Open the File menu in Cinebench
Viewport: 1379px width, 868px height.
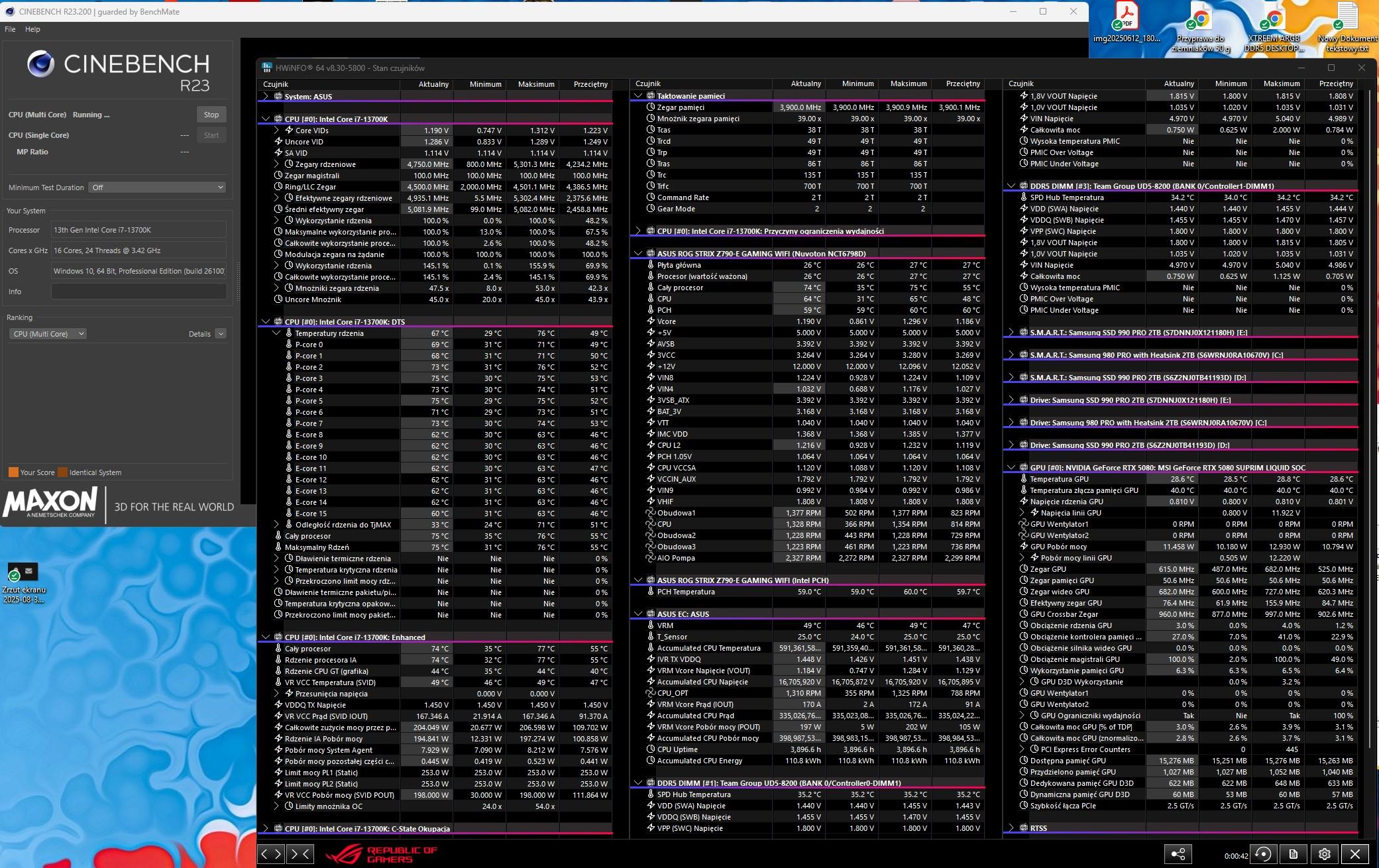[x=10, y=29]
